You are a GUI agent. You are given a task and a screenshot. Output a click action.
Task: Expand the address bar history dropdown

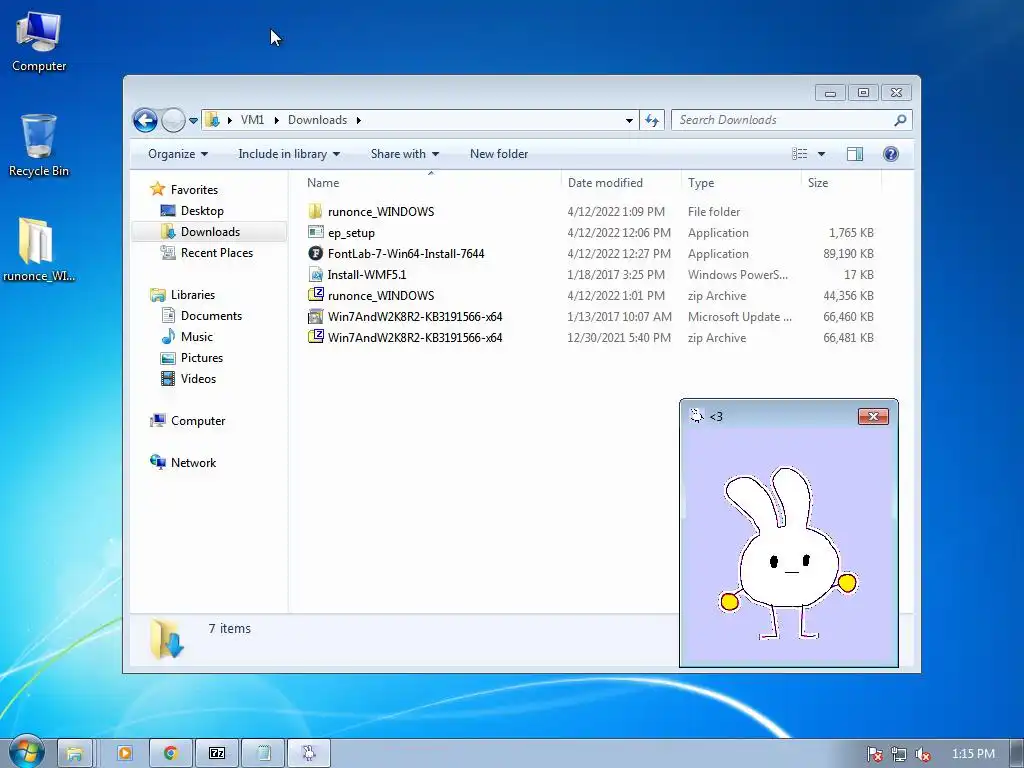point(629,120)
